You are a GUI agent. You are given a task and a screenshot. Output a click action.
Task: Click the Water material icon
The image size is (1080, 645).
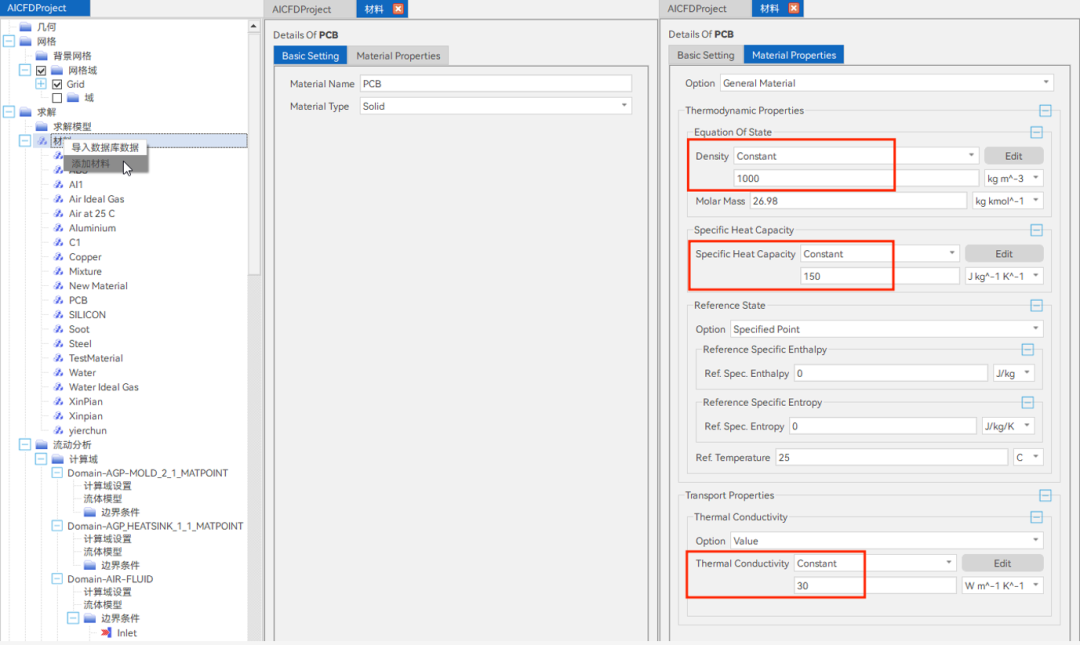tap(59, 373)
